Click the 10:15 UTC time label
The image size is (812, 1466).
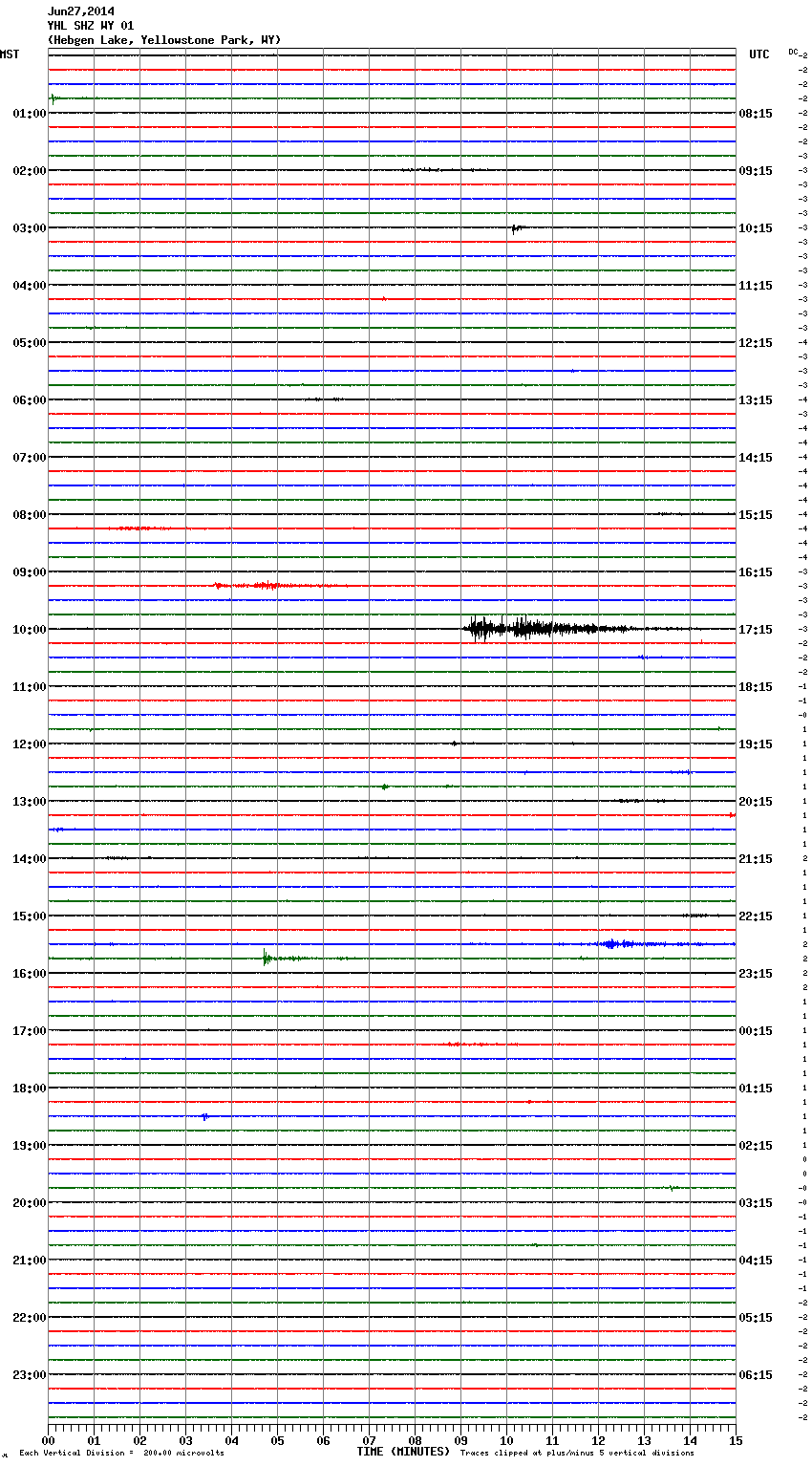point(756,228)
